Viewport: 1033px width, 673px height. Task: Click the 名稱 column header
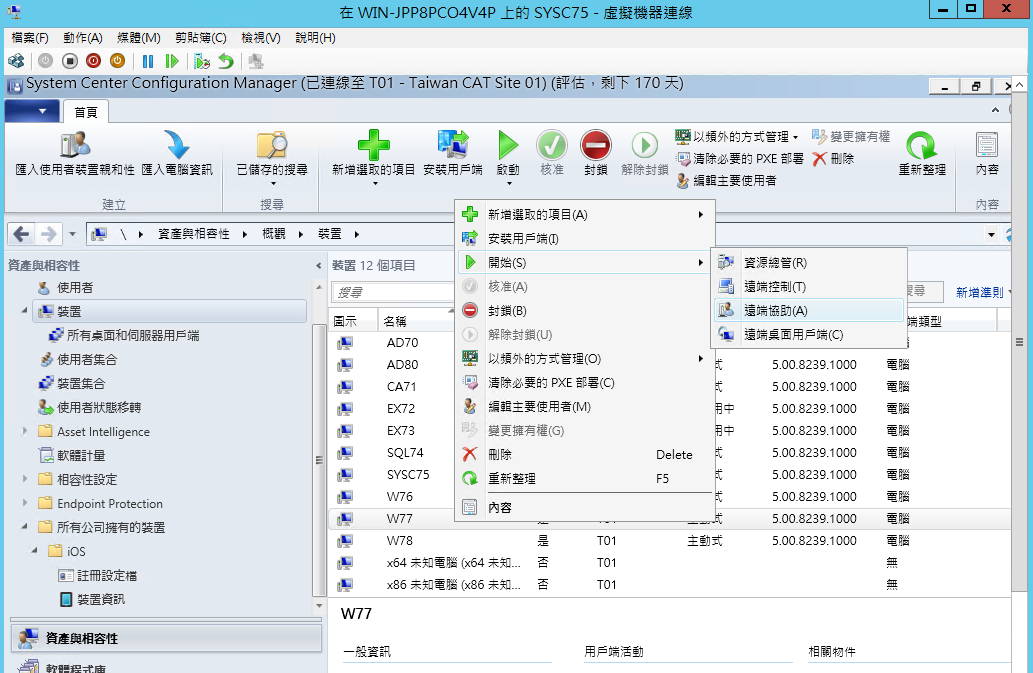pos(417,321)
